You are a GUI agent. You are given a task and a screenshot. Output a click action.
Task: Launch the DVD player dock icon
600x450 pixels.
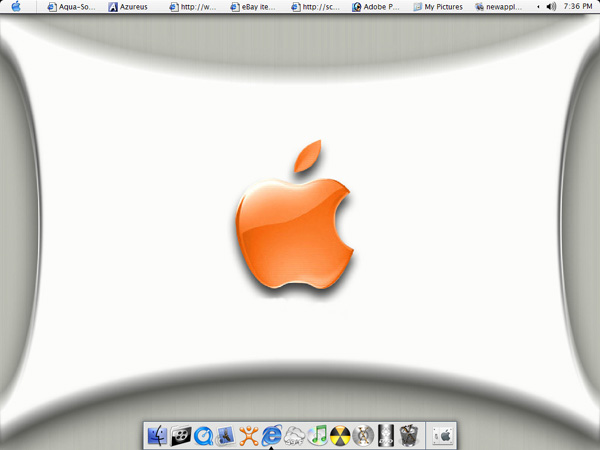(x=386, y=435)
